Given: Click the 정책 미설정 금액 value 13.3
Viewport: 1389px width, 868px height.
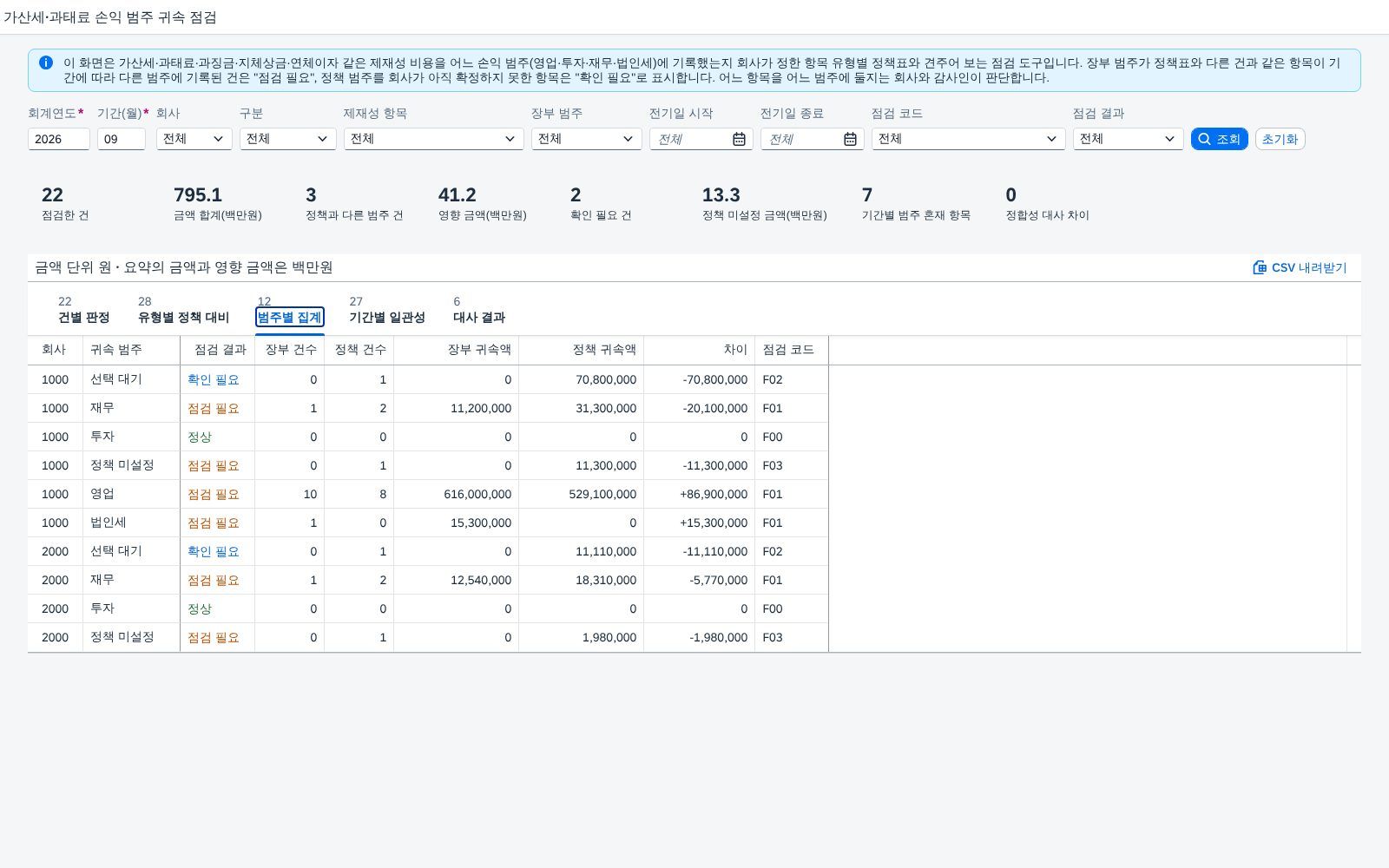Looking at the screenshot, I should click(x=721, y=195).
